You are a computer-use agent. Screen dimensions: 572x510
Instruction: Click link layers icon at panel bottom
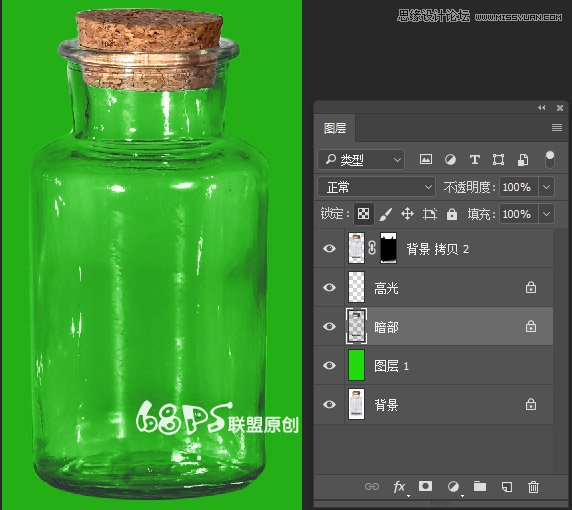click(372, 486)
